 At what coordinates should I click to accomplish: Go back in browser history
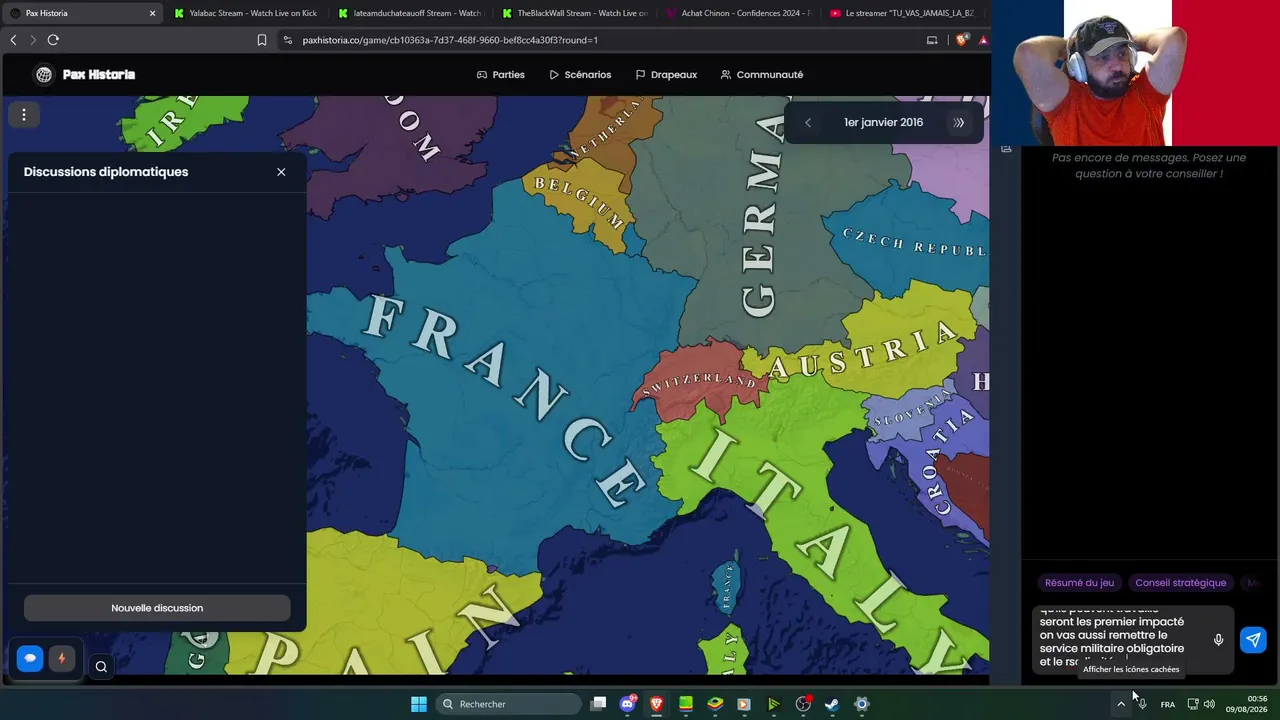13,40
